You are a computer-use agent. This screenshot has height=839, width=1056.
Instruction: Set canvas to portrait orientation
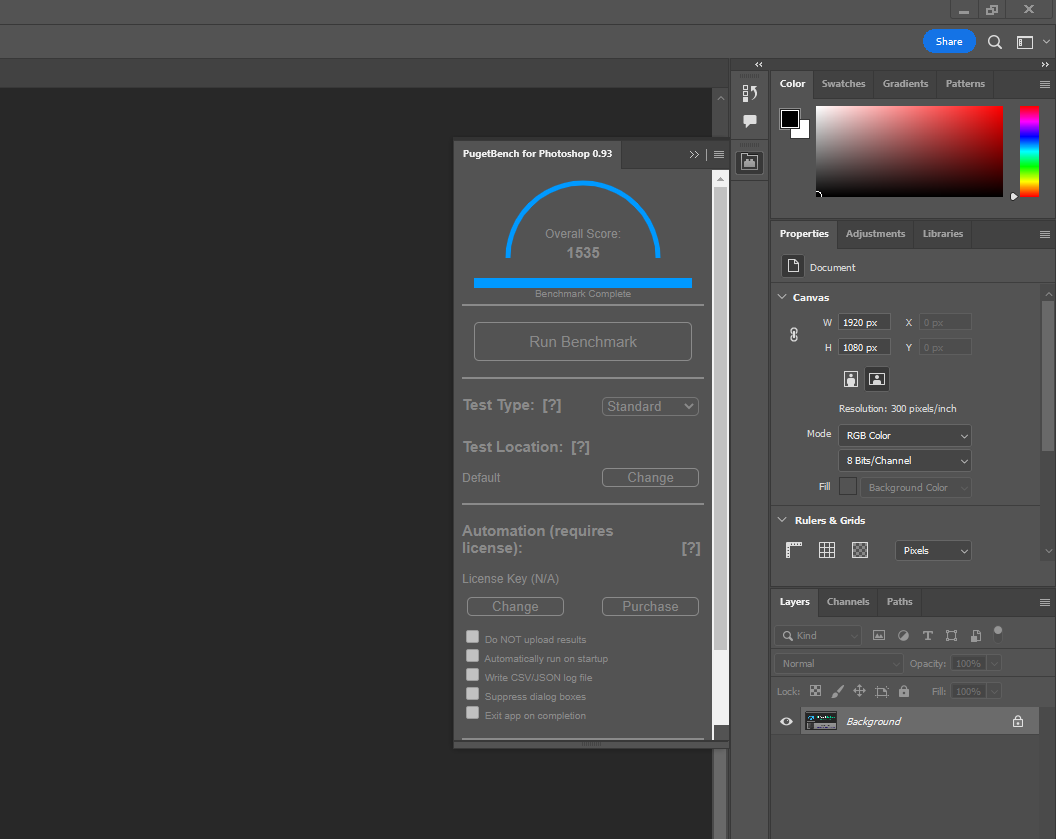coord(850,379)
